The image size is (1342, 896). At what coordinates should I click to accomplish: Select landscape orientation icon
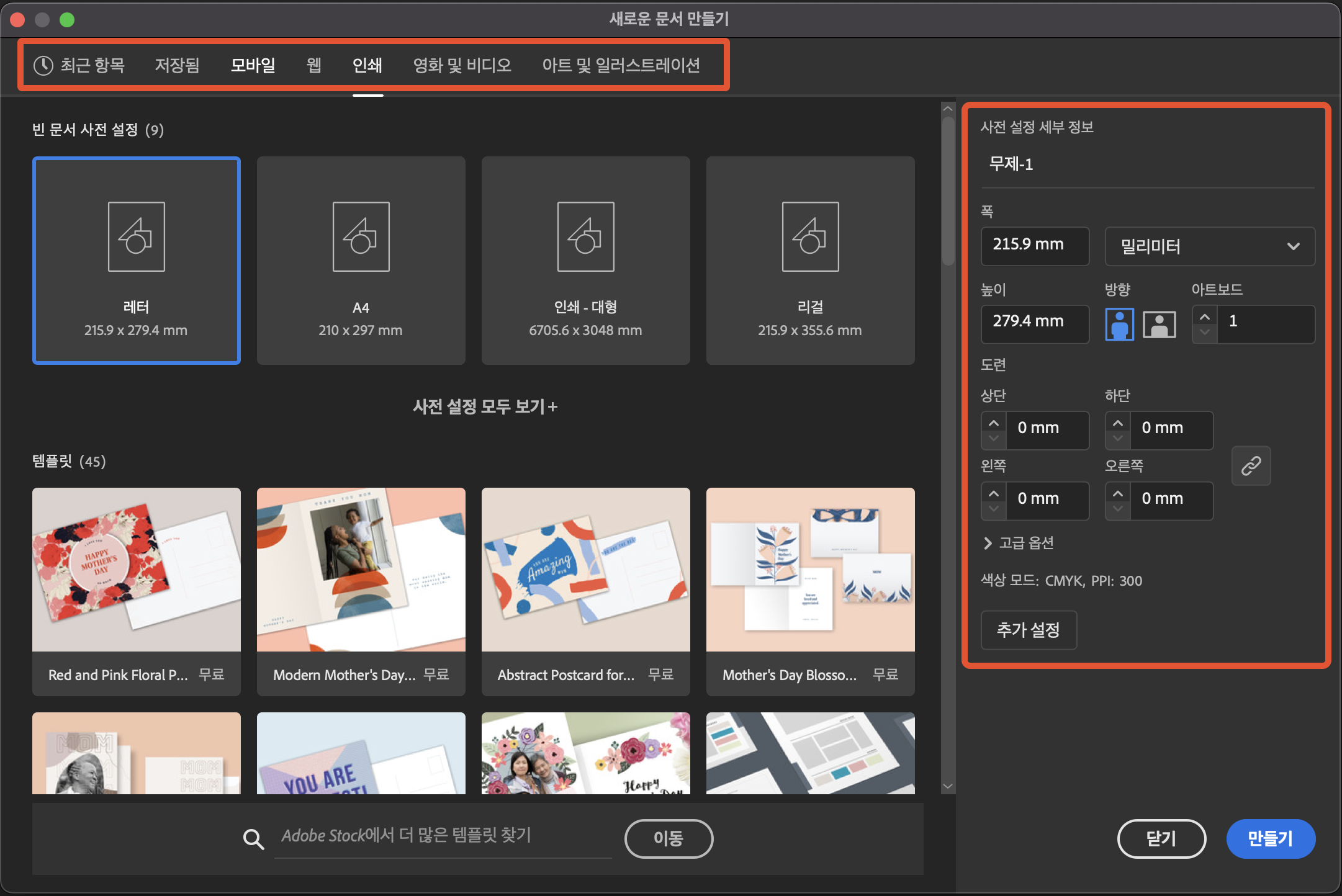(x=1159, y=324)
